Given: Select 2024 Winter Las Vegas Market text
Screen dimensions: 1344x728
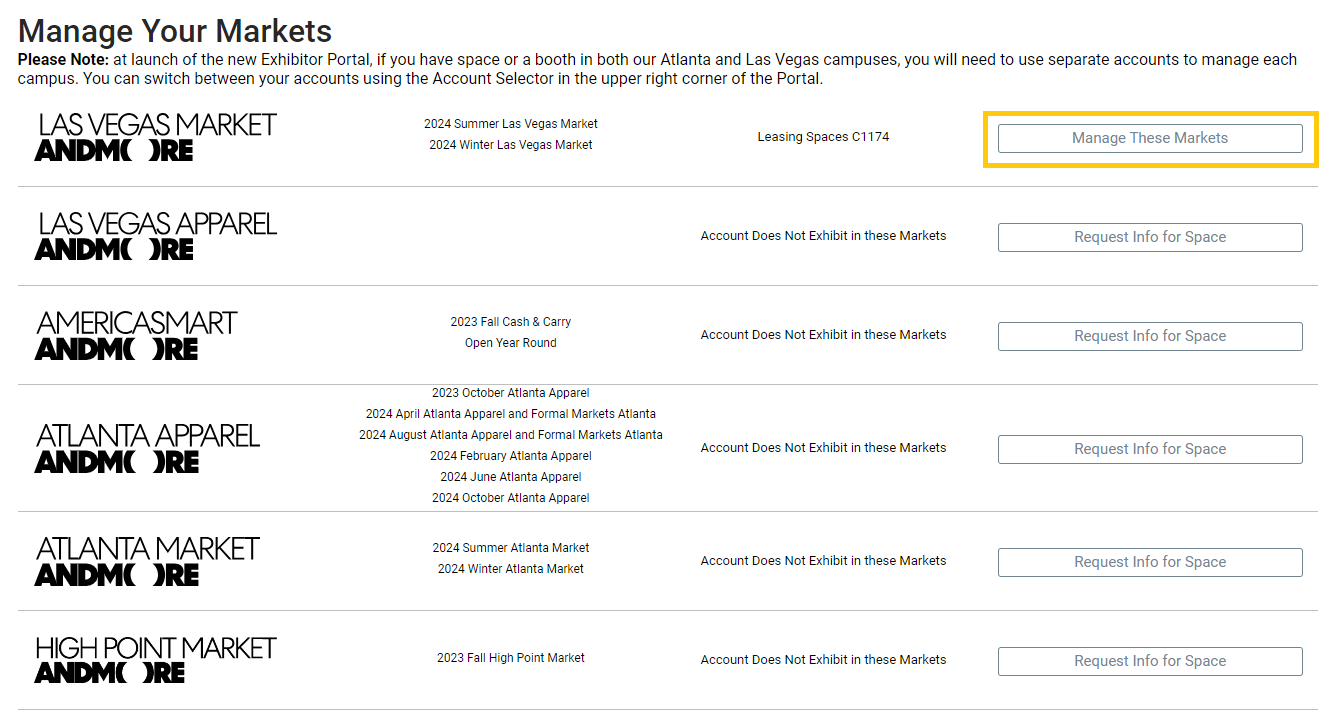Looking at the screenshot, I should (511, 145).
